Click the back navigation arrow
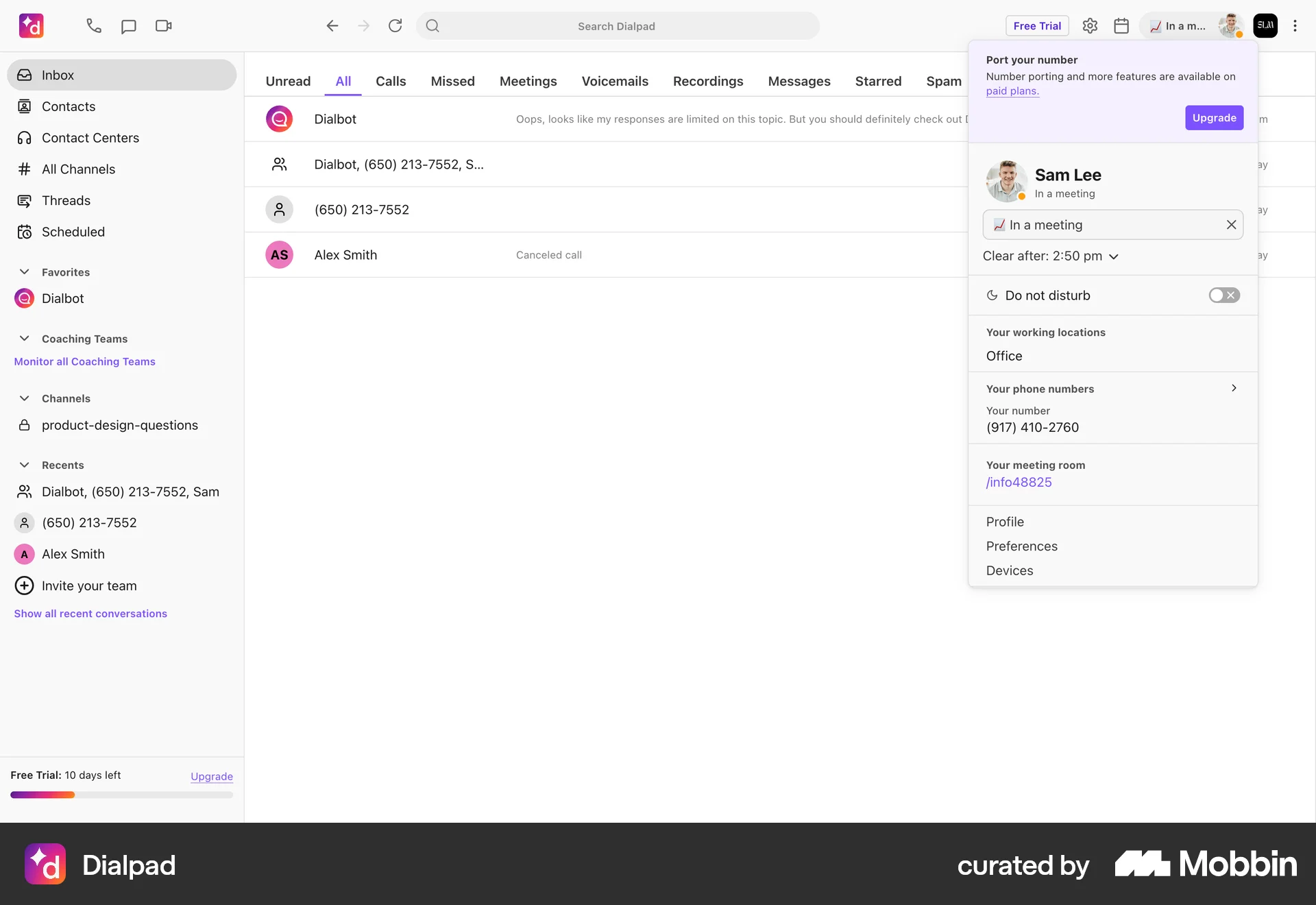1316x905 pixels. point(332,25)
